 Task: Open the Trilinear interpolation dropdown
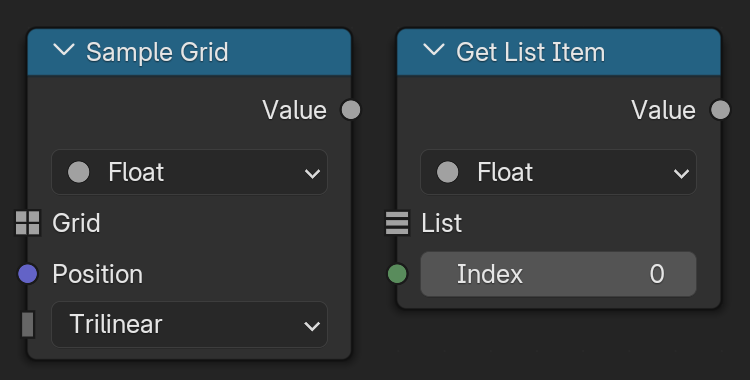click(x=189, y=324)
